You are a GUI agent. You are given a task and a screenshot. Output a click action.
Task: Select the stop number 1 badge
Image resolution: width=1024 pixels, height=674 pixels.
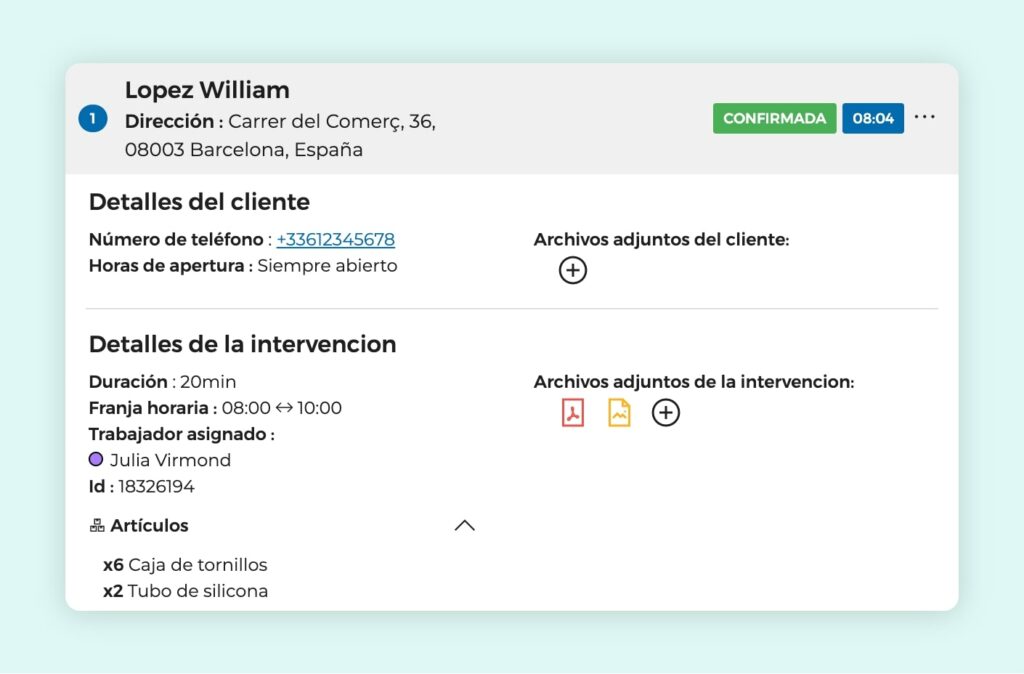[x=92, y=117]
